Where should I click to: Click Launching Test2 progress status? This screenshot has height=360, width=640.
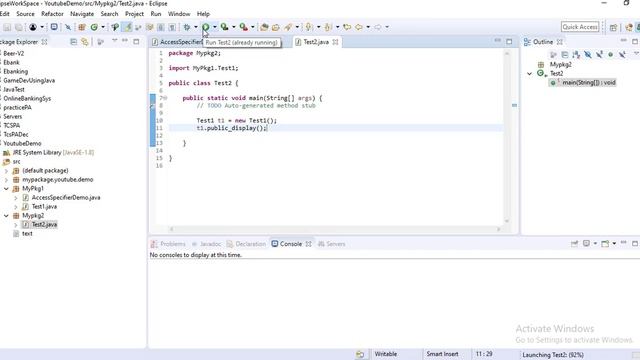(553, 355)
